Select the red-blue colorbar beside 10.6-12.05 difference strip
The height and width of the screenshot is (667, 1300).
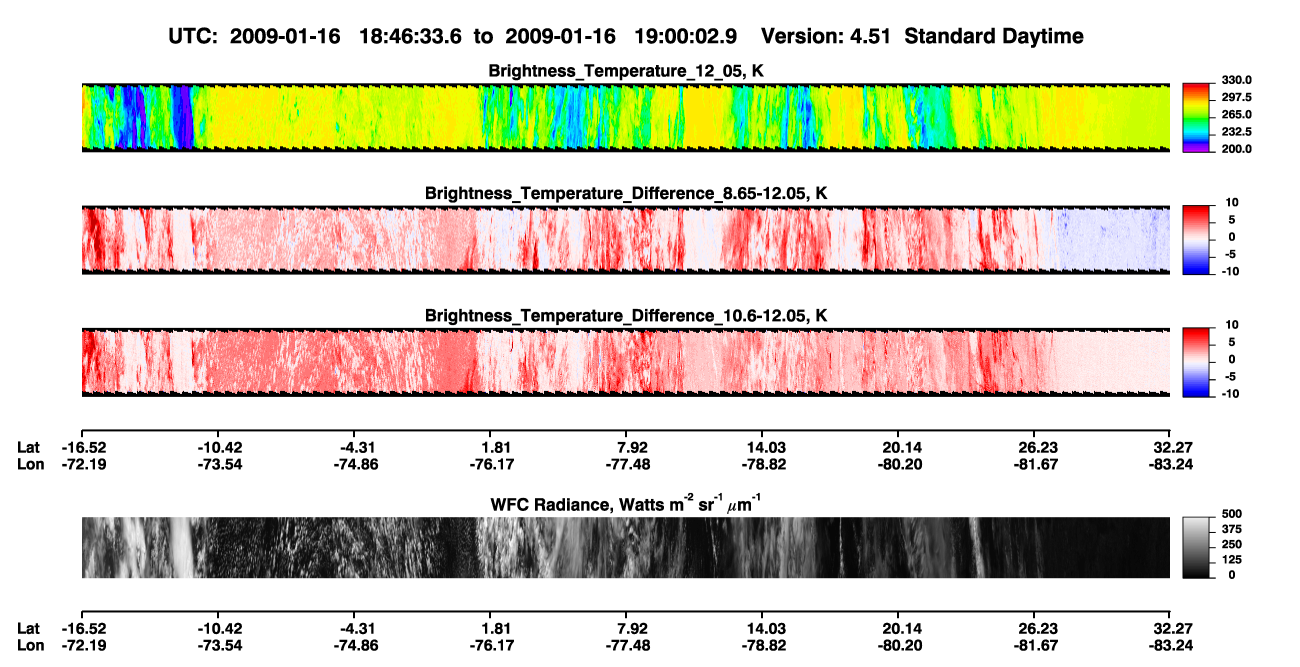click(x=1197, y=362)
